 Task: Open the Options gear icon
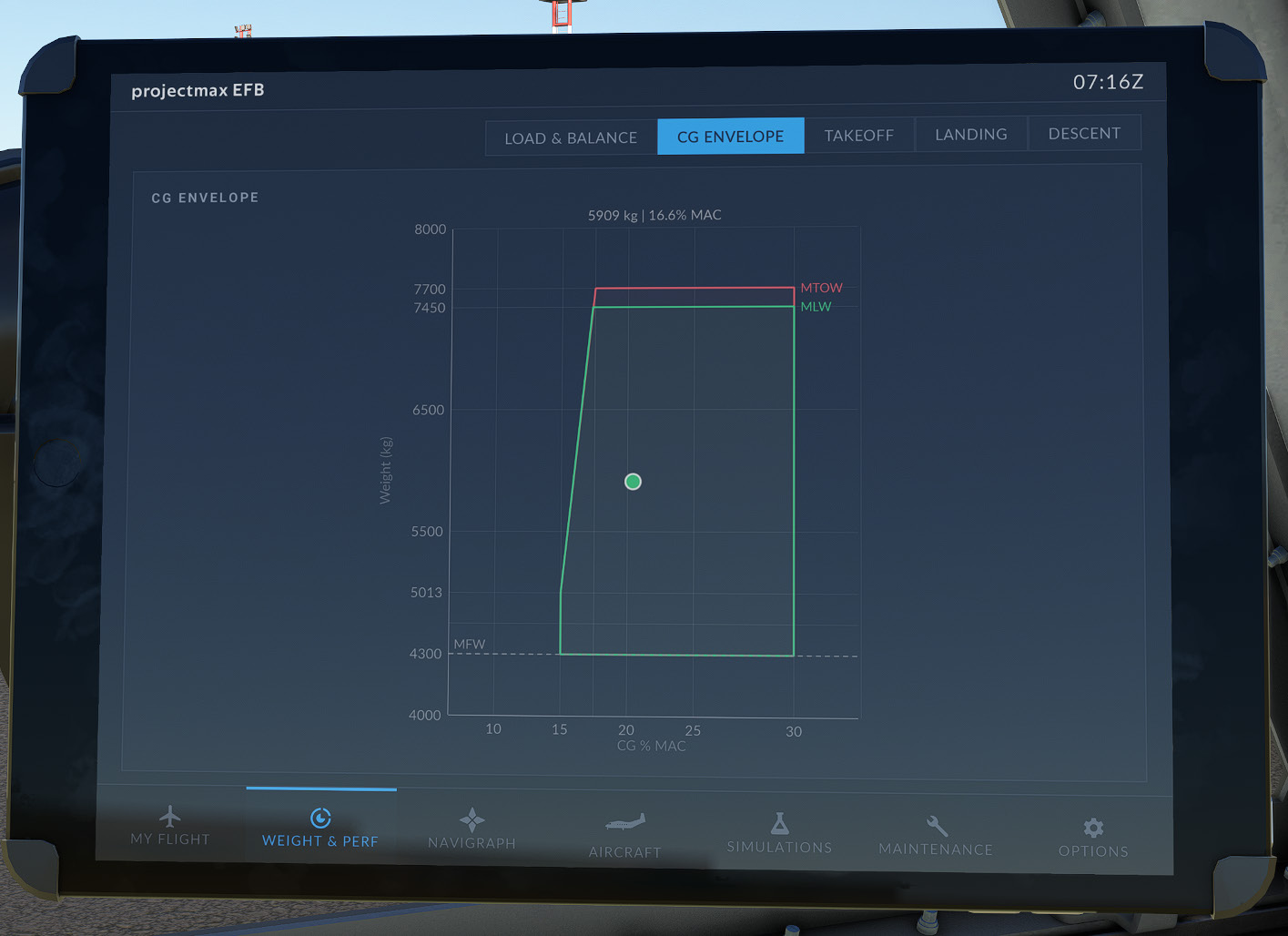(1093, 828)
